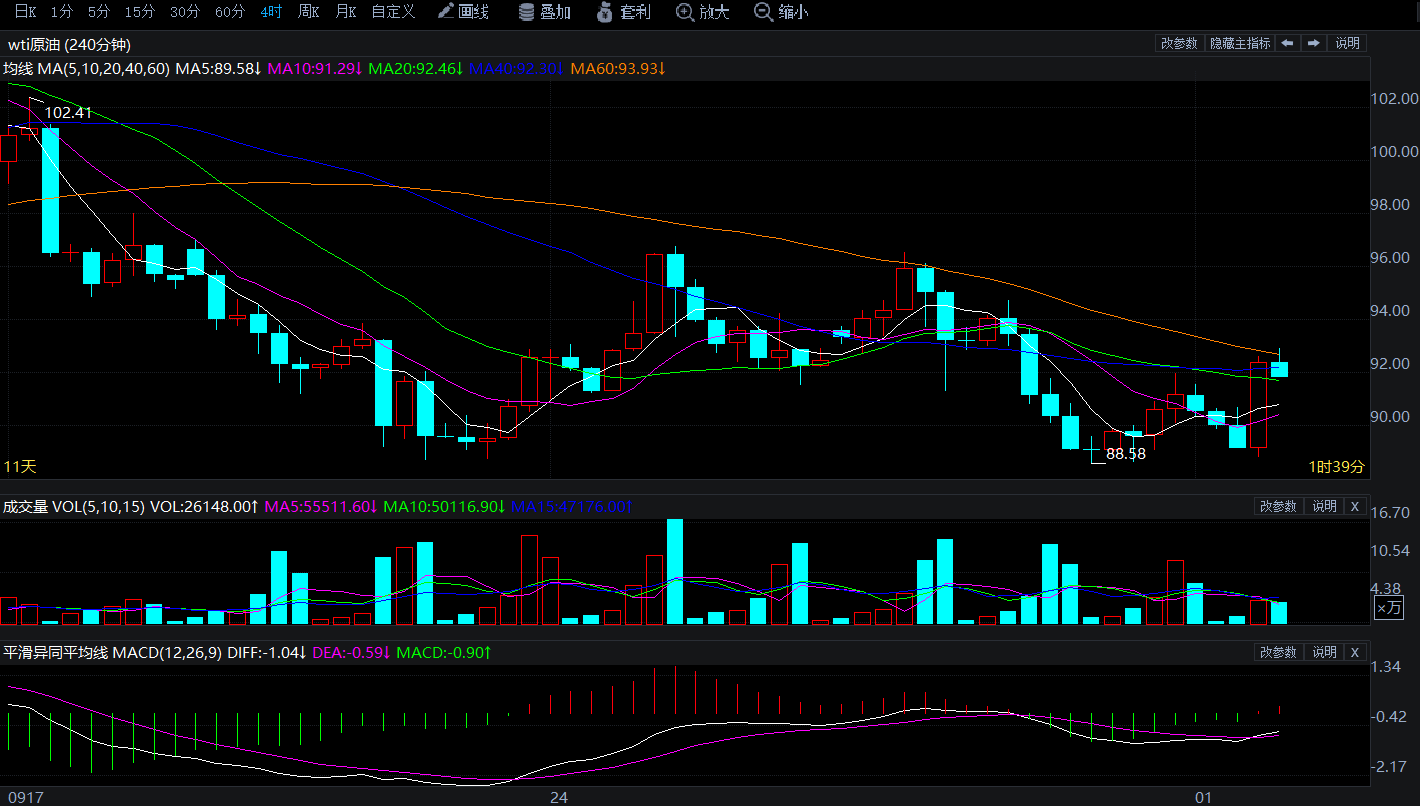
Task: Click the MA60:93.93 value
Action: [618, 69]
